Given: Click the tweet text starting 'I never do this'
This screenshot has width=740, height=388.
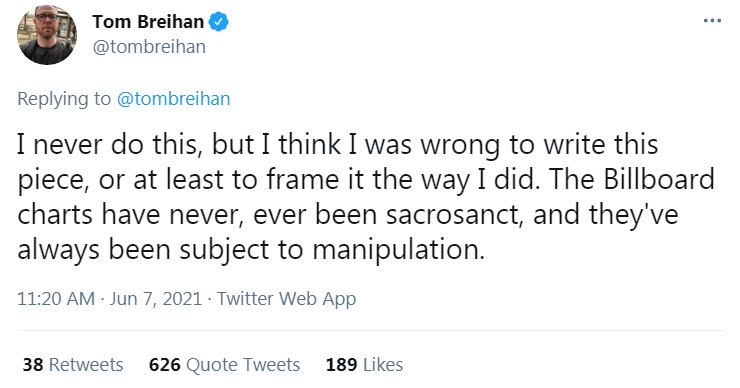Looking at the screenshot, I should [x=366, y=197].
